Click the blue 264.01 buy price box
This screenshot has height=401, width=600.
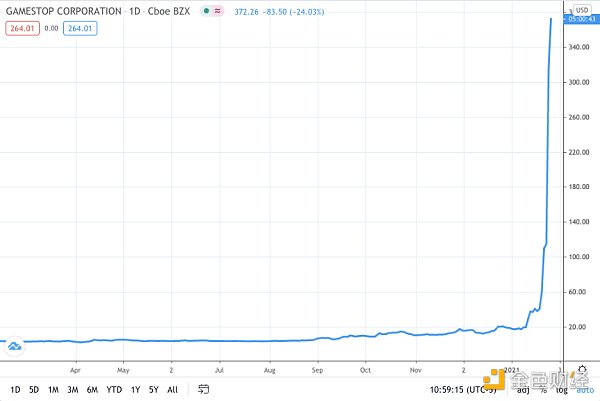click(x=80, y=29)
